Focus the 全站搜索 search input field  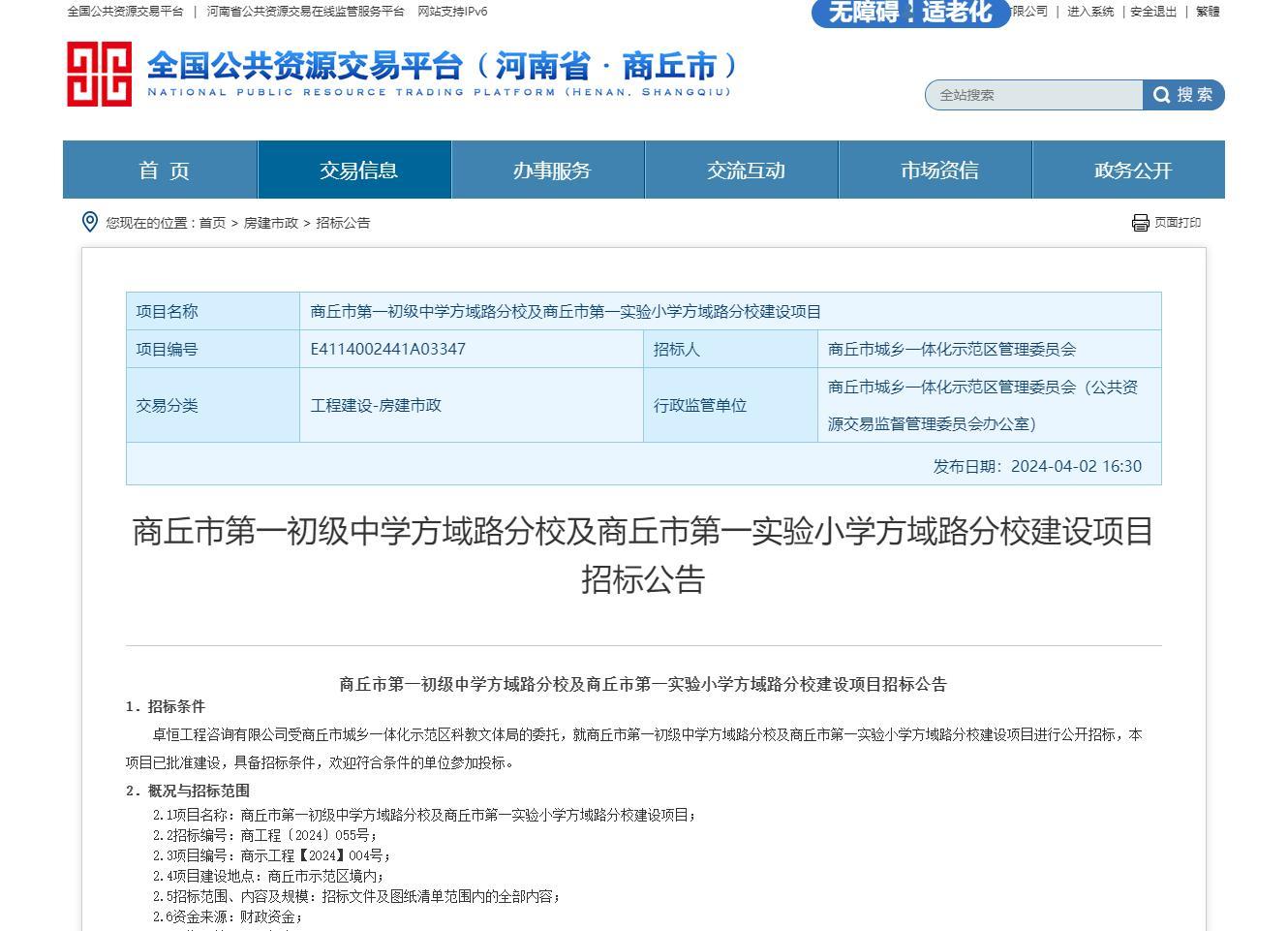(x=1034, y=95)
